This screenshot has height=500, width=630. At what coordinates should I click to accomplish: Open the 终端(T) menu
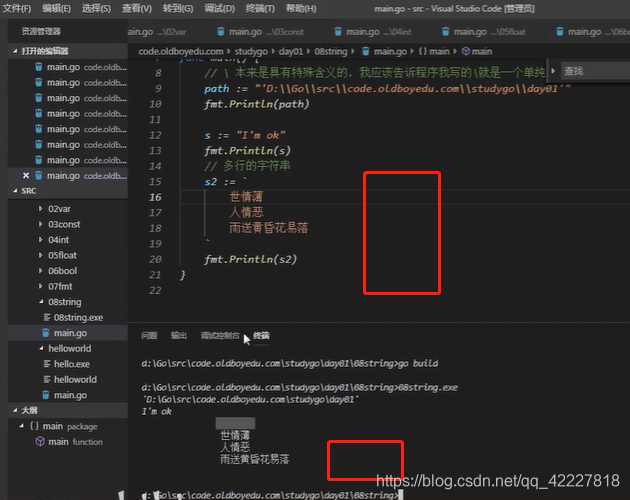pos(260,8)
